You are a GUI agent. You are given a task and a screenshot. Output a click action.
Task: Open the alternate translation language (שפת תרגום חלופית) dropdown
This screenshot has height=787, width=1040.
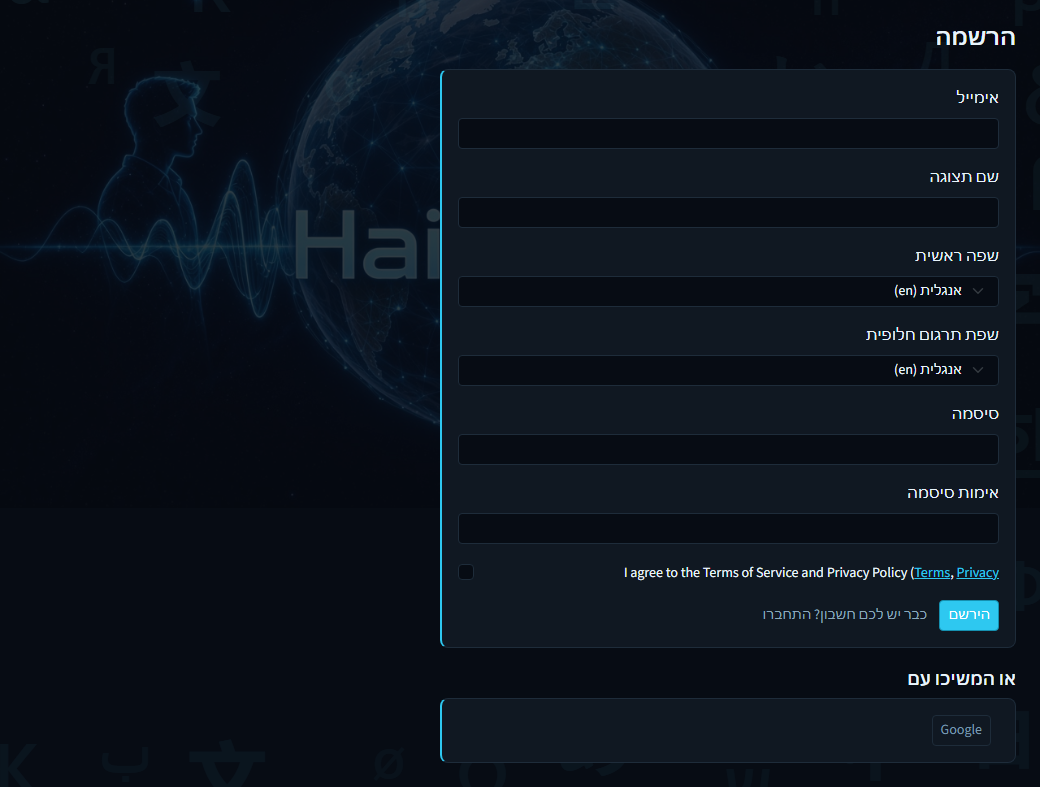tap(728, 370)
